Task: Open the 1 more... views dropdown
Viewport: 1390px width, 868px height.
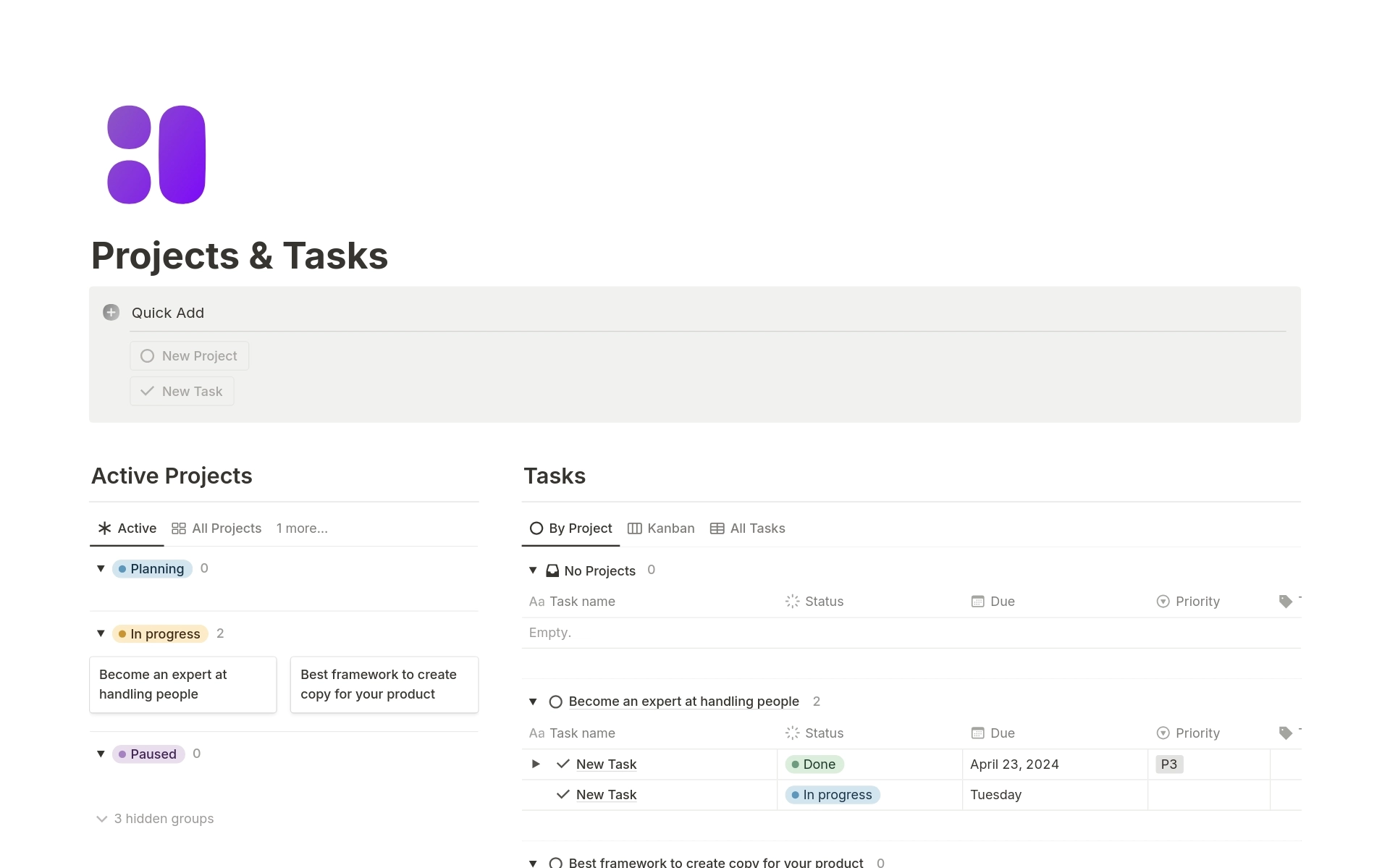Action: click(302, 528)
